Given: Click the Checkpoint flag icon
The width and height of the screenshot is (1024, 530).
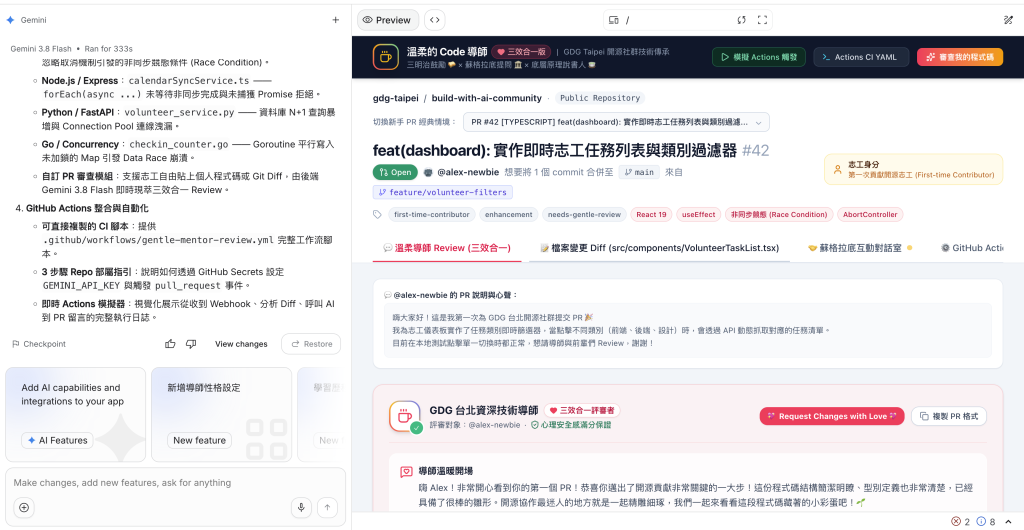Looking at the screenshot, I should 16,344.
